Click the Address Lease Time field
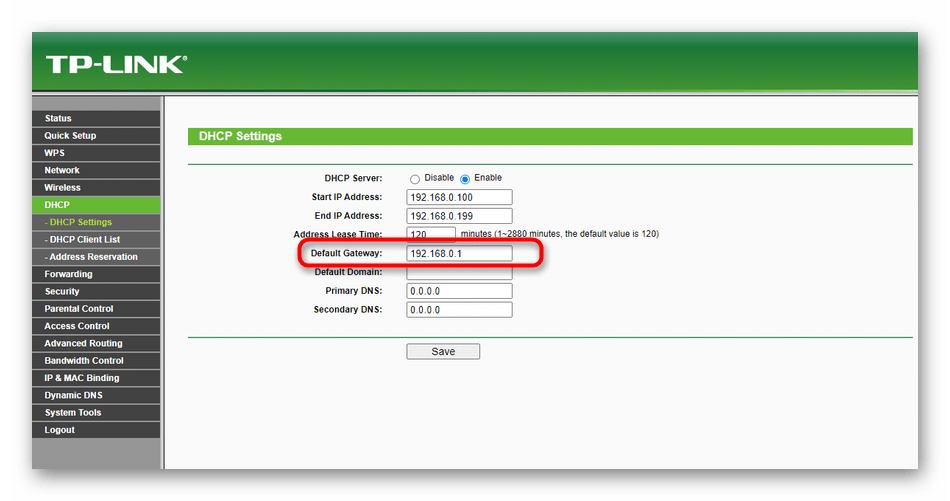This screenshot has width=950, height=501. 431,234
